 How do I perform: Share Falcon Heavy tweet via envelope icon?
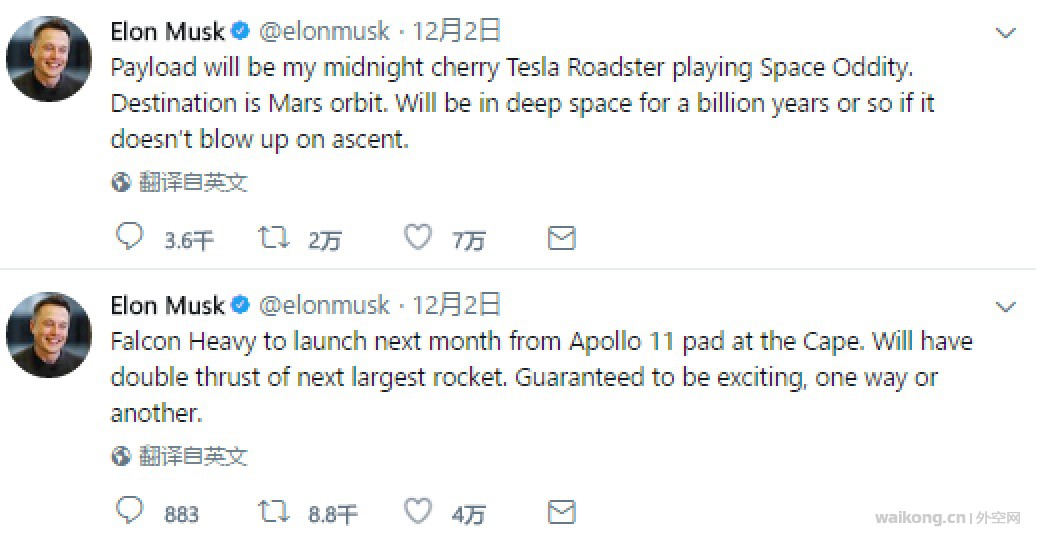[x=561, y=513]
